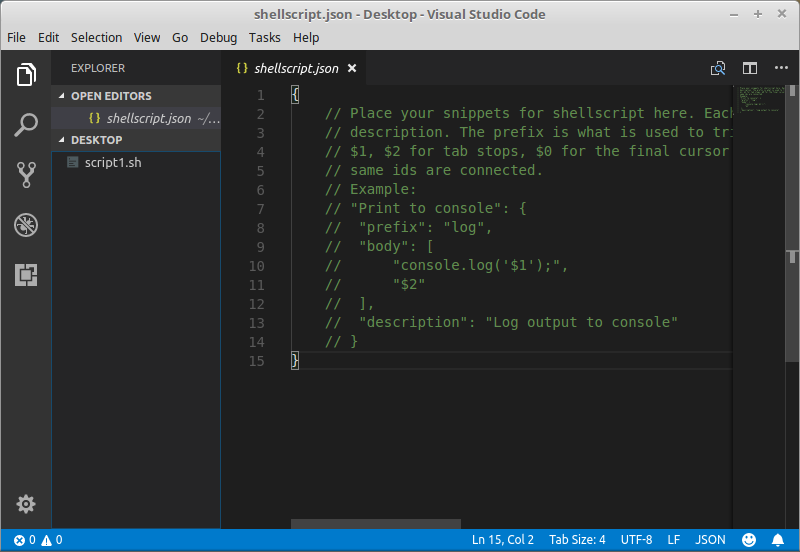Click the horizontal editor scrollbar
This screenshot has height=552, width=800.
tap(375, 523)
